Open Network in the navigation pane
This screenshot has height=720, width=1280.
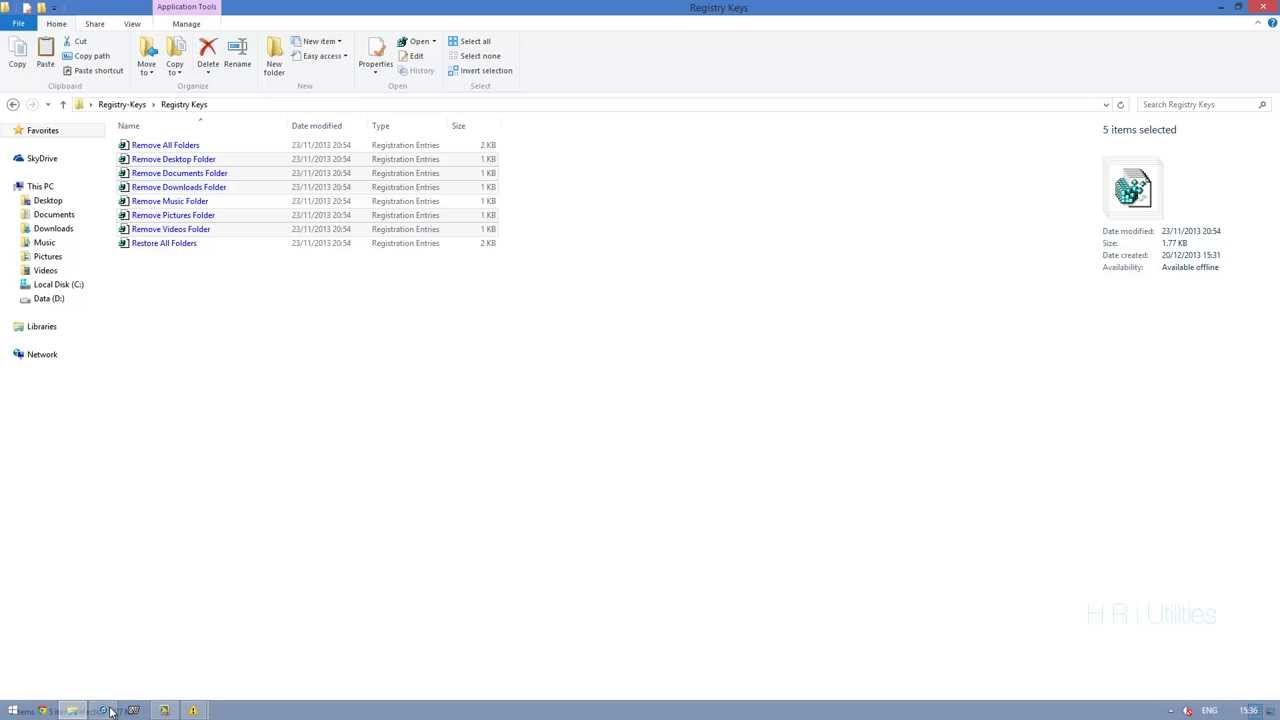[42, 355]
